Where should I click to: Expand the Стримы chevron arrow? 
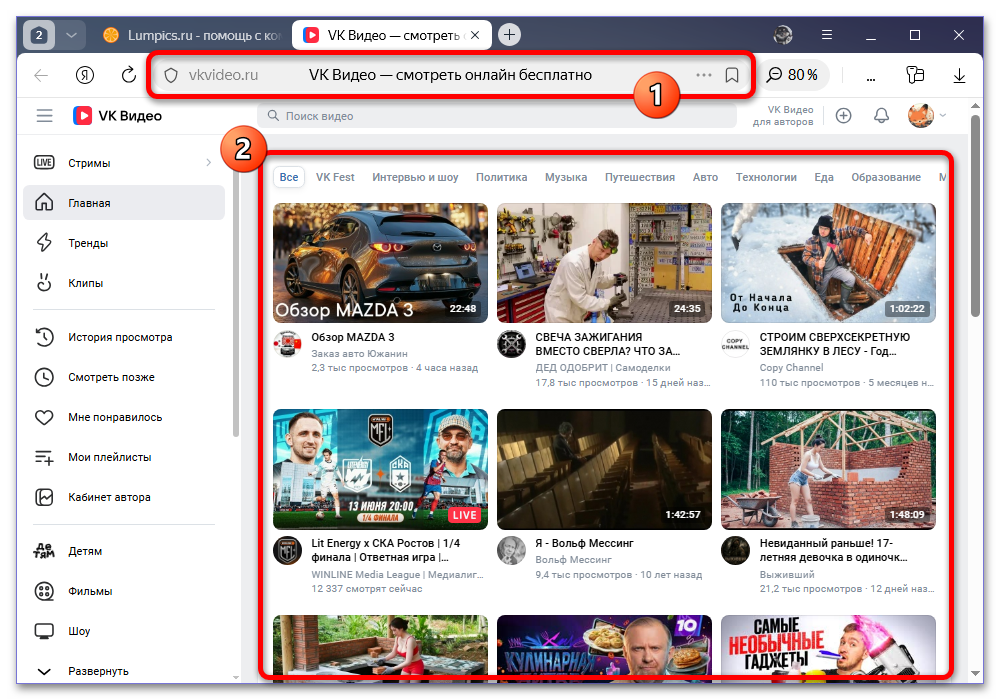click(x=209, y=163)
